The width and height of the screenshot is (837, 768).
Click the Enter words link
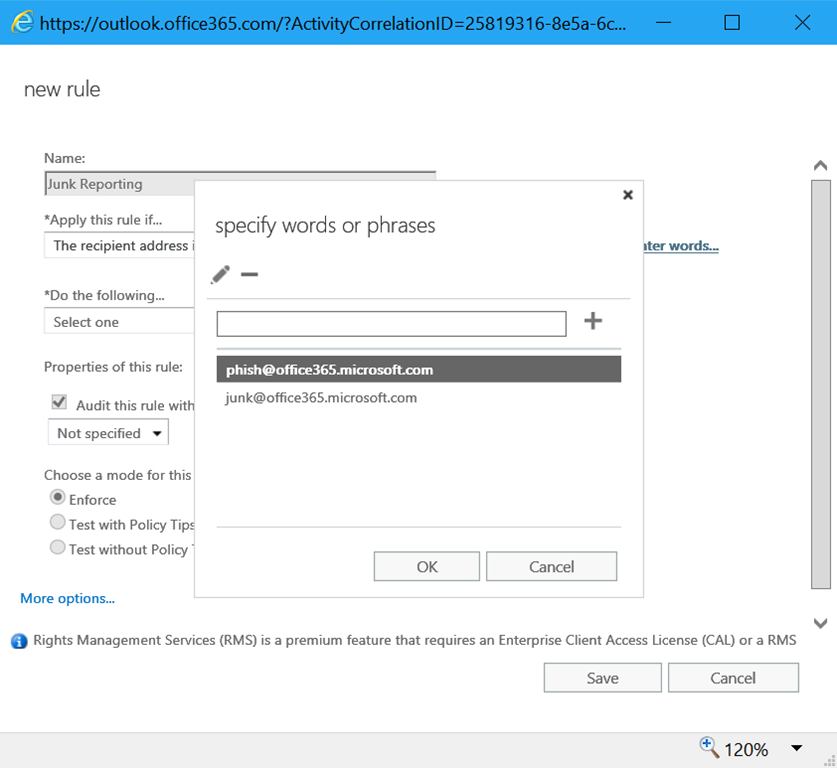click(x=681, y=246)
